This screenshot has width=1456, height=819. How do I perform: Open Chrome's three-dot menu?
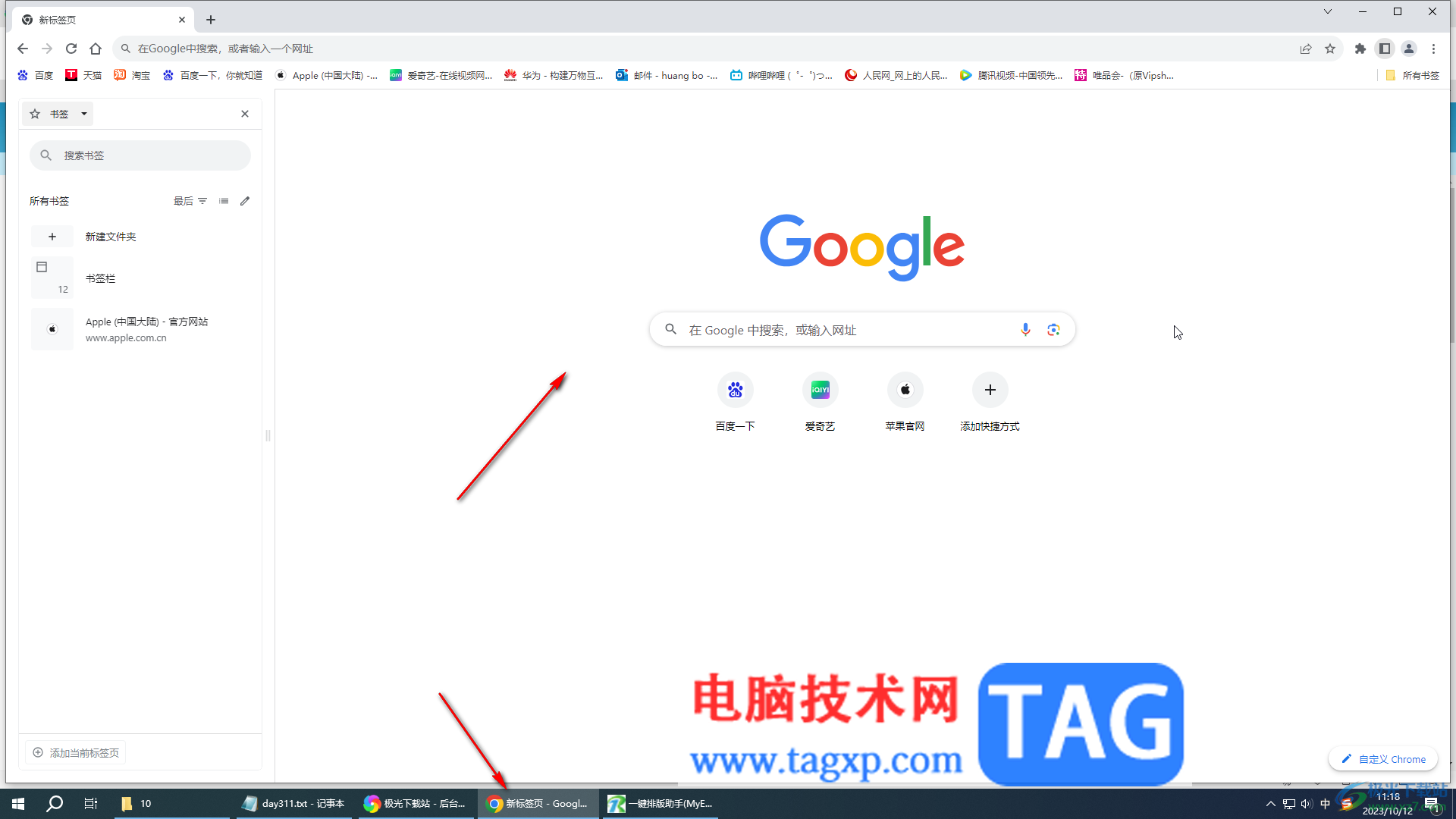[x=1433, y=49]
